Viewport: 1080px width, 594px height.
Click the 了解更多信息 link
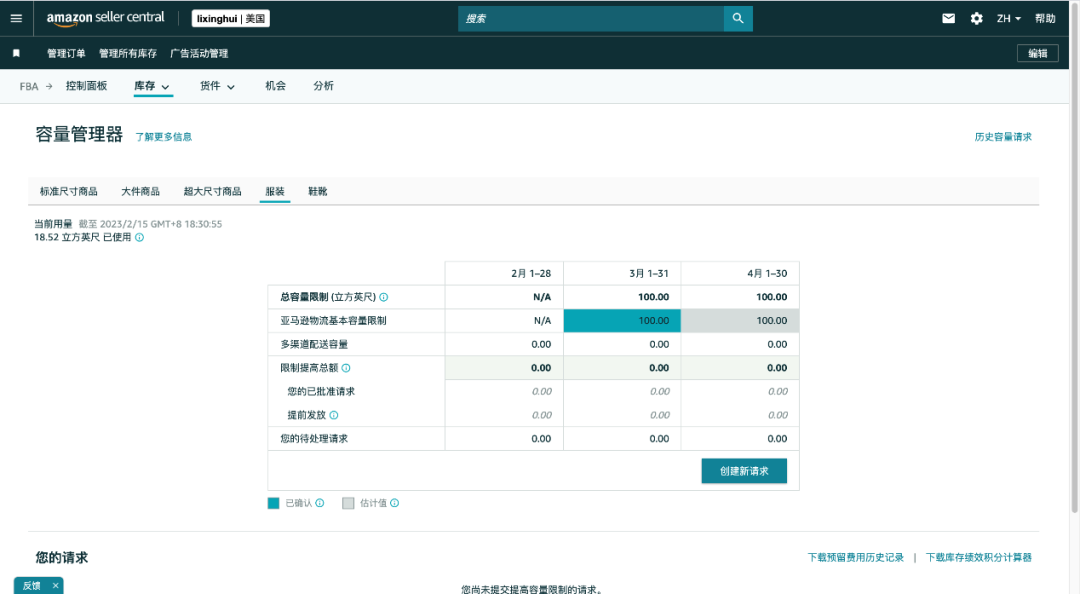[163, 136]
